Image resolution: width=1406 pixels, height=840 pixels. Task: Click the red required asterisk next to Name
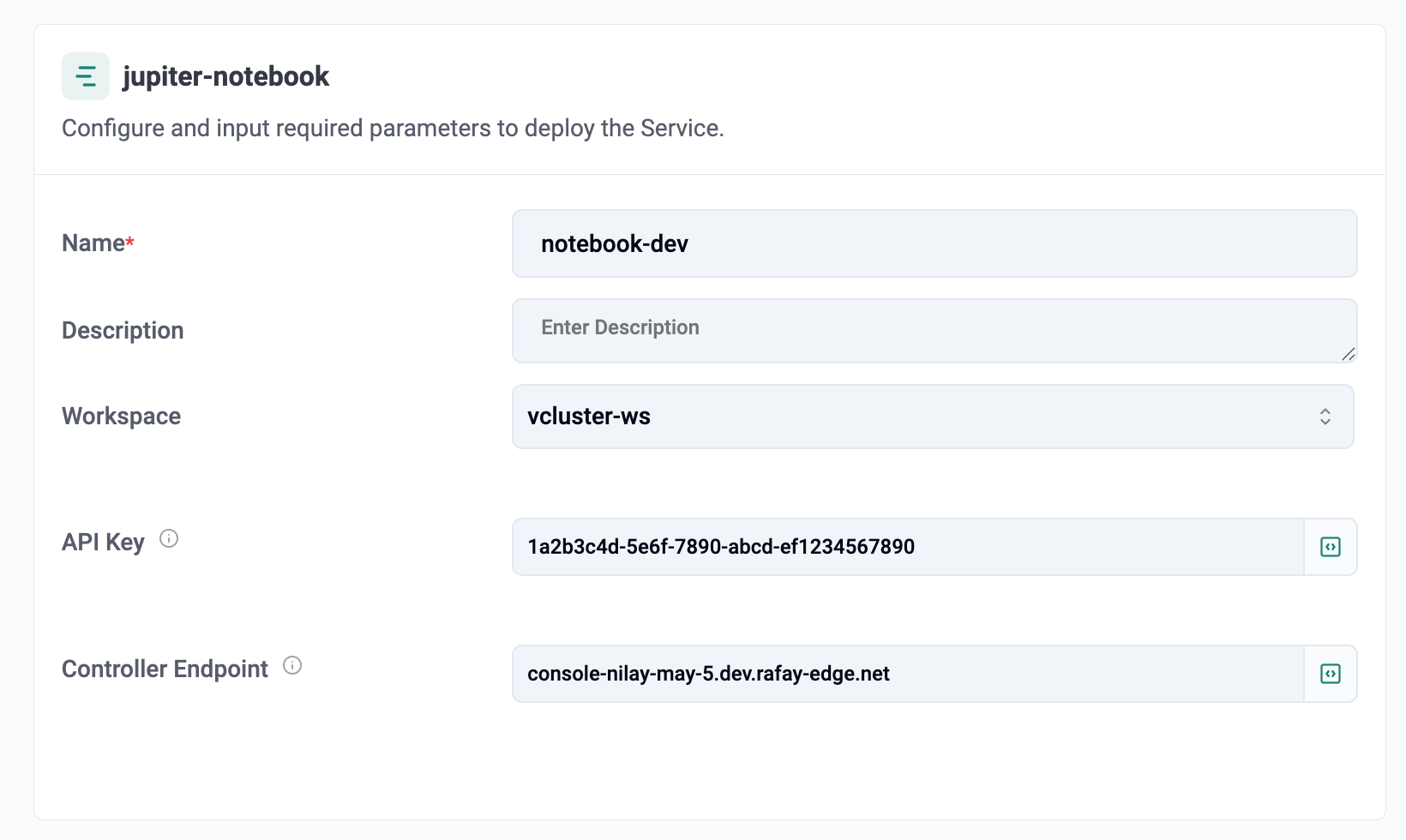(130, 241)
